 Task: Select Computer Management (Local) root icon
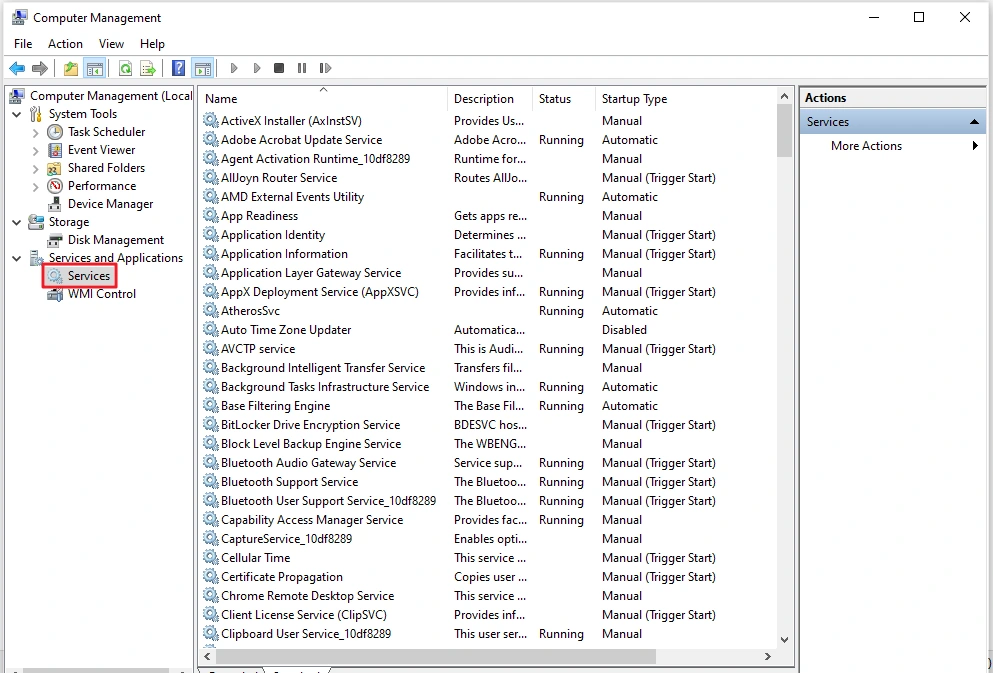18,96
